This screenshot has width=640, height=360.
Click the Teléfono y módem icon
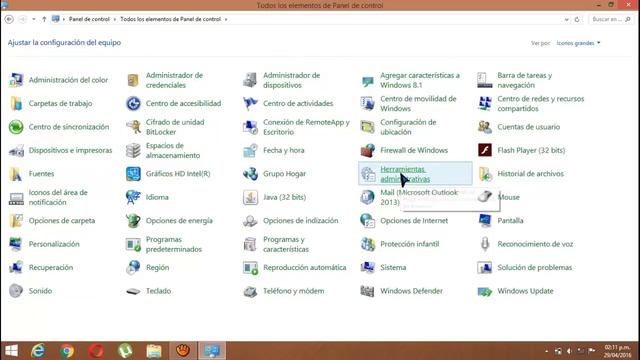[x=250, y=291]
